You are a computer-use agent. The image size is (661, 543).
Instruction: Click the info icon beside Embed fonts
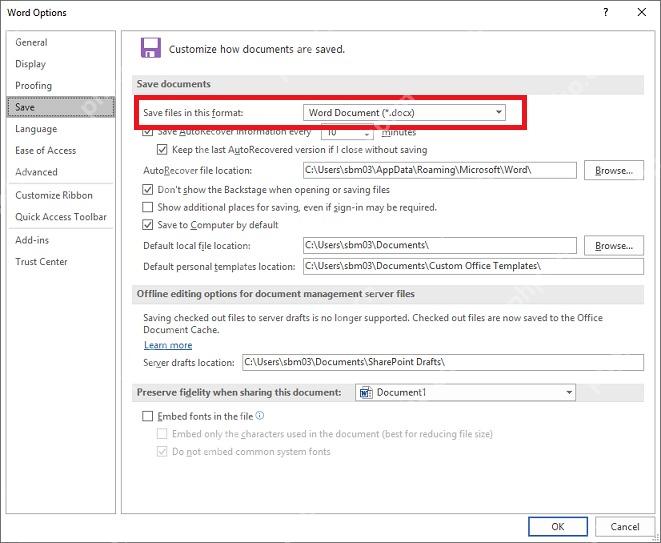coord(260,416)
